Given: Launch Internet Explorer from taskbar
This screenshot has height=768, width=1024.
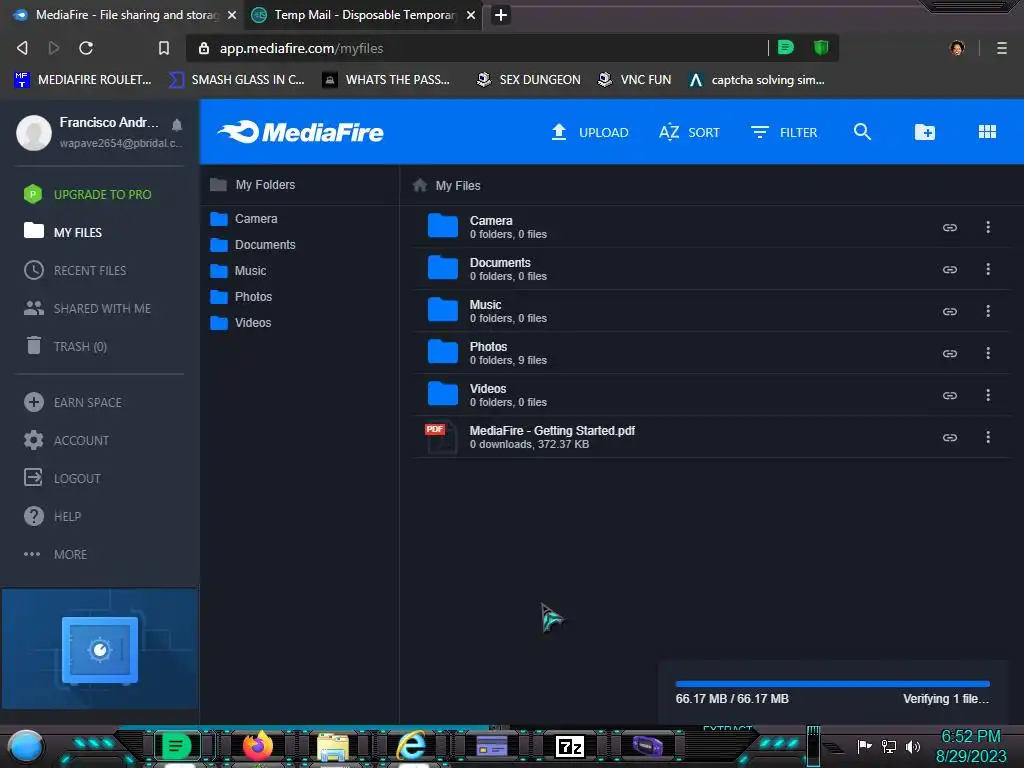Looking at the screenshot, I should 412,745.
